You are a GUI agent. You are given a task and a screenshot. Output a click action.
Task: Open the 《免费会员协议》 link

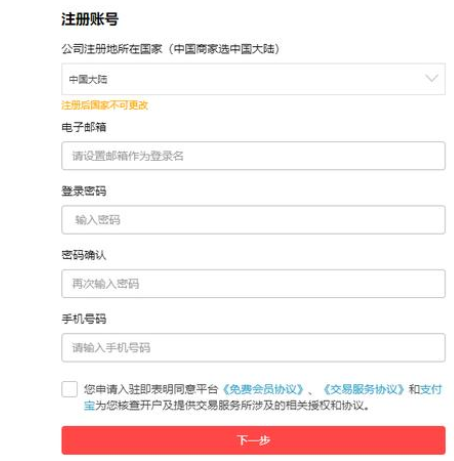pos(263,389)
